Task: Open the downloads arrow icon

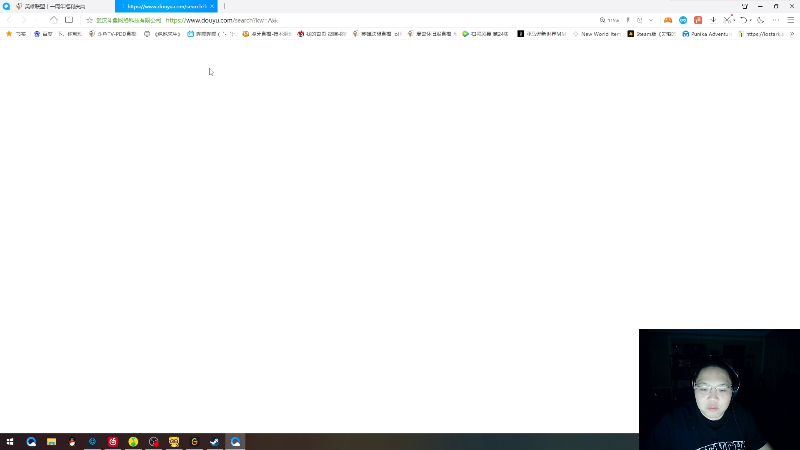Action: (x=713, y=20)
